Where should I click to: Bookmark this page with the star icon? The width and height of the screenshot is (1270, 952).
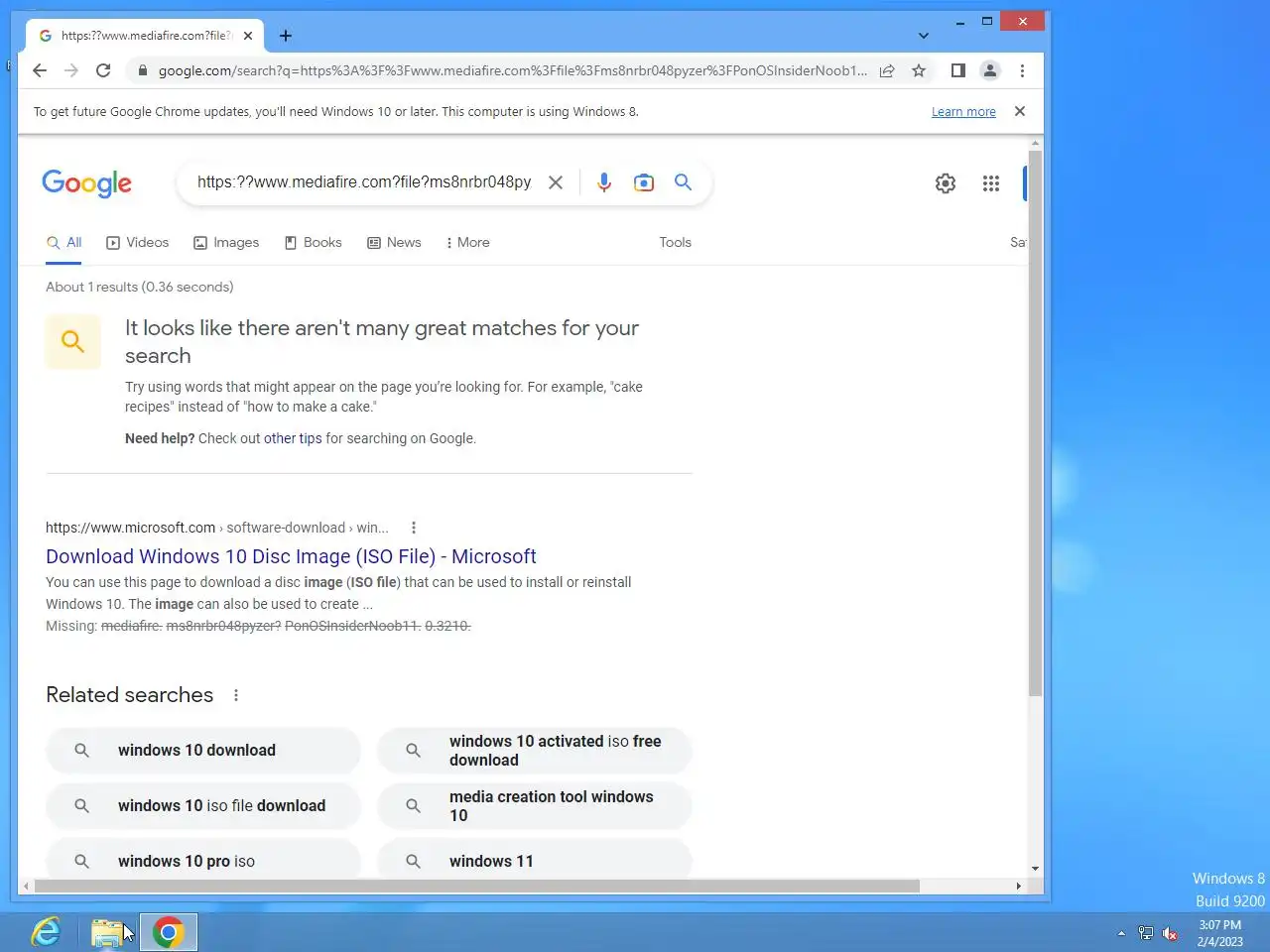click(919, 70)
